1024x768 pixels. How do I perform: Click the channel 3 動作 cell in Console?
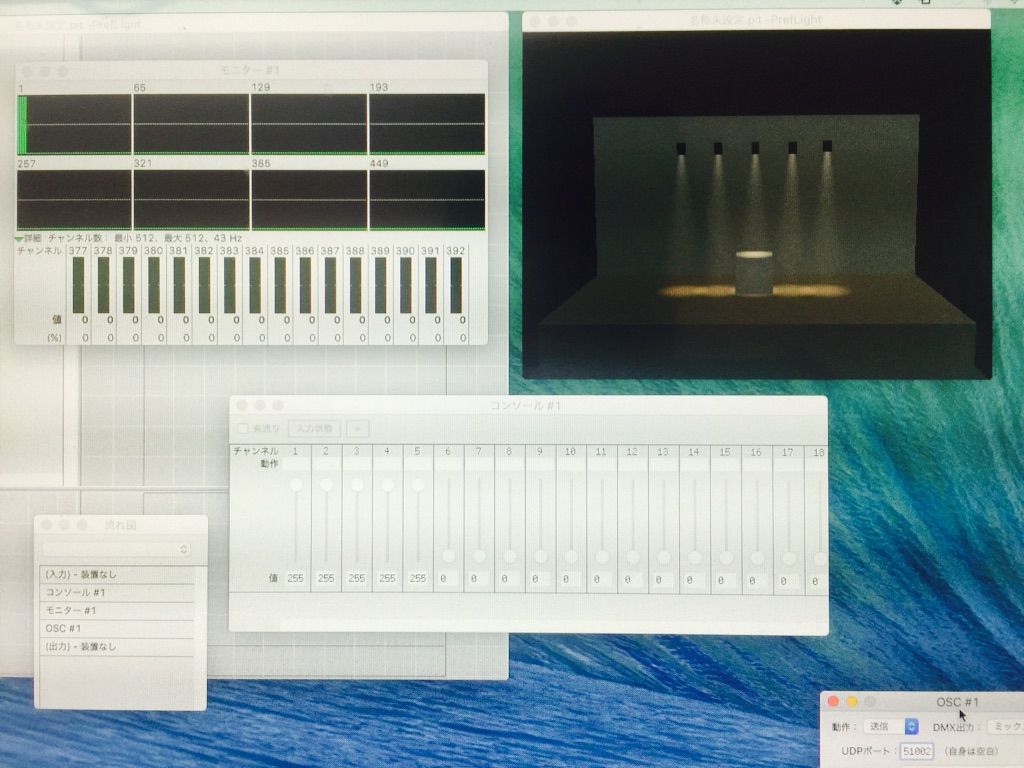pos(357,464)
